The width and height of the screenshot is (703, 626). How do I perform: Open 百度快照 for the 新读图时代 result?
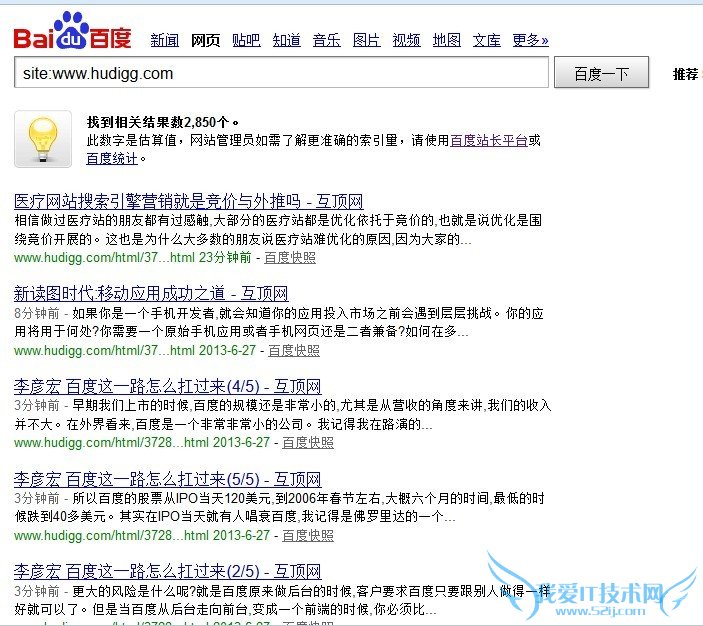click(x=294, y=350)
